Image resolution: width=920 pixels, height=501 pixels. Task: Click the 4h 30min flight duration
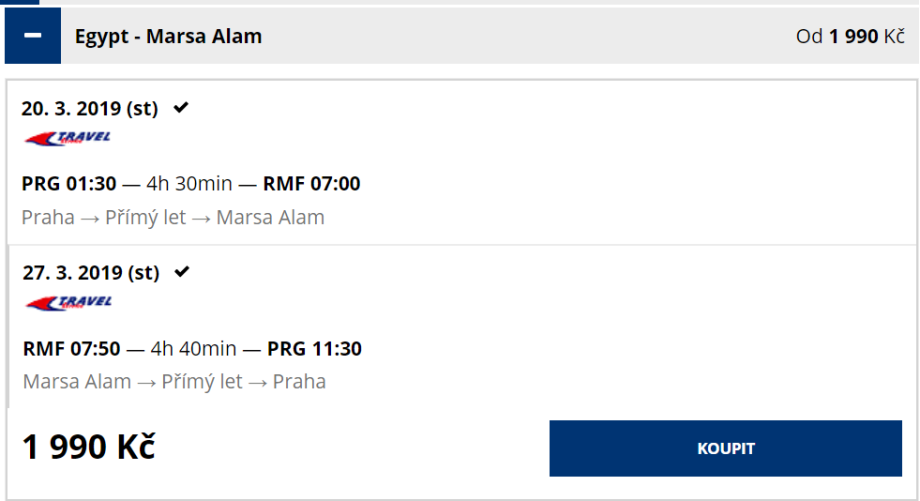(189, 184)
